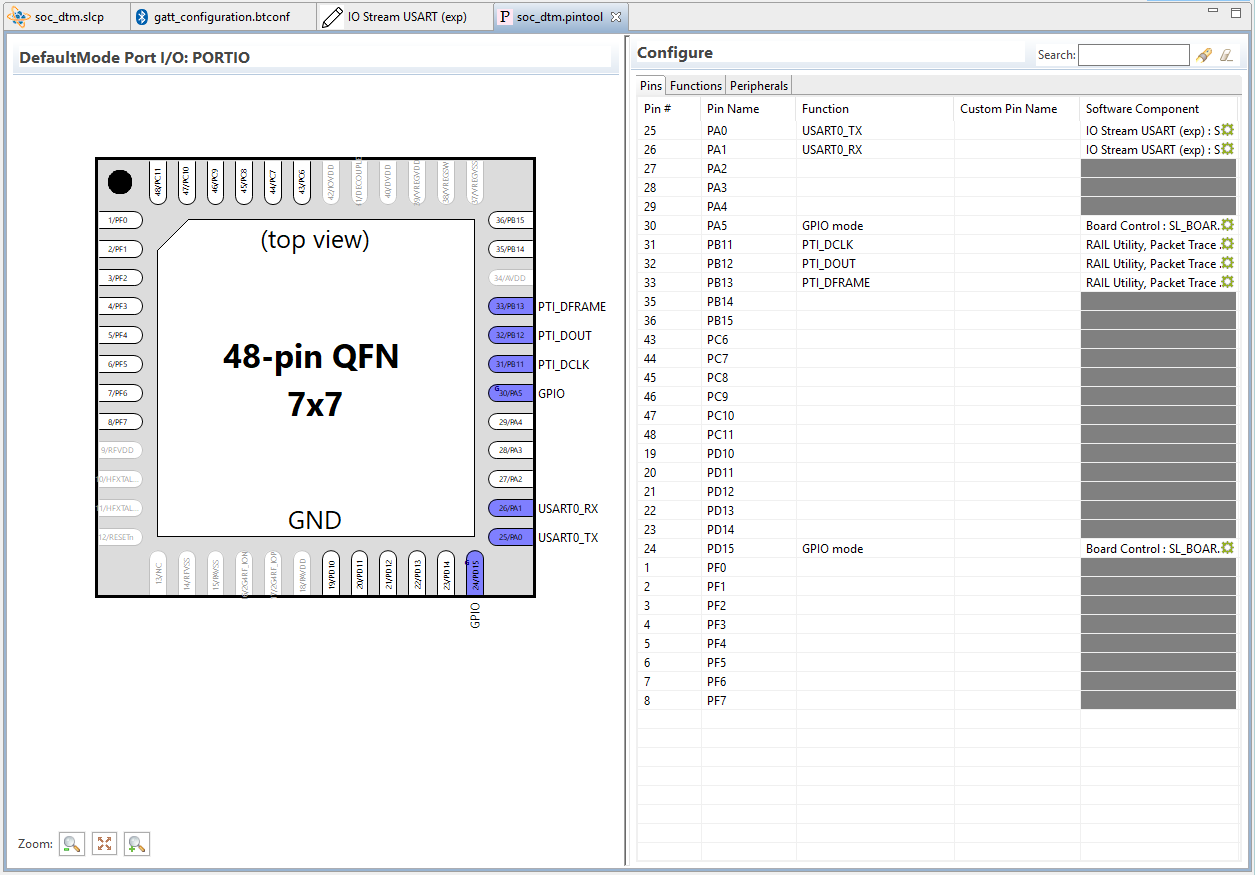Click the Software Component column header
This screenshot has height=875, width=1255.
tap(1142, 109)
